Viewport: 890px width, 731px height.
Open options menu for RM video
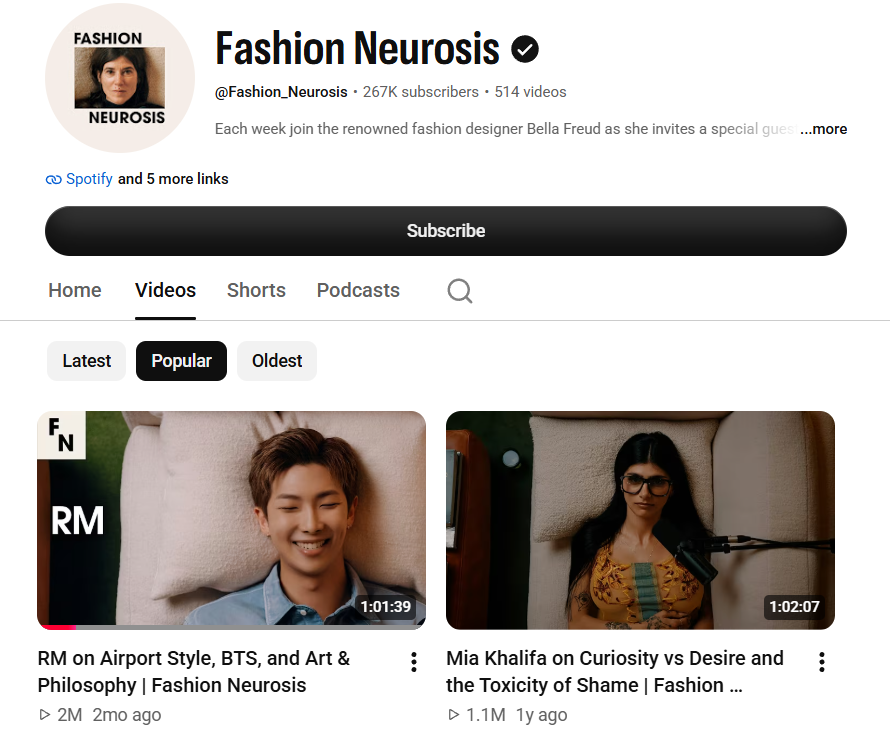pyautogui.click(x=414, y=662)
